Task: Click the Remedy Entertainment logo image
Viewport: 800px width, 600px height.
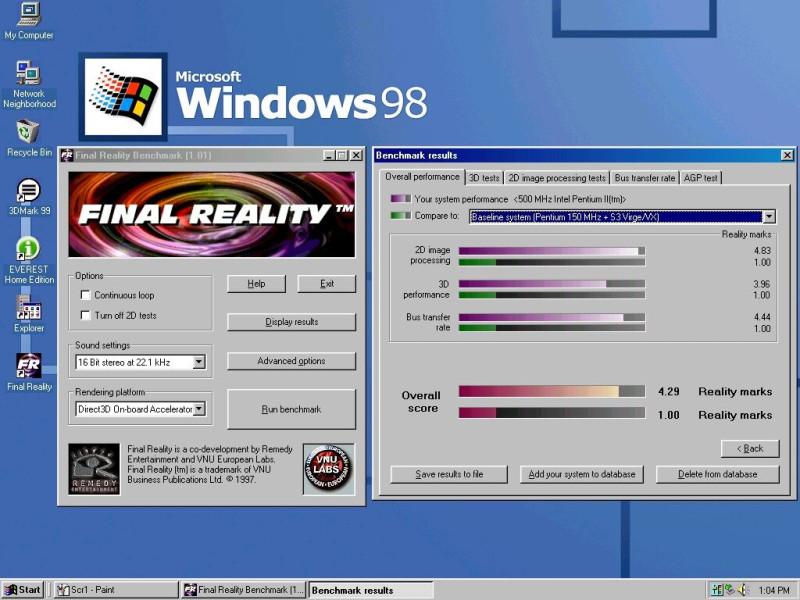Action: pos(94,469)
